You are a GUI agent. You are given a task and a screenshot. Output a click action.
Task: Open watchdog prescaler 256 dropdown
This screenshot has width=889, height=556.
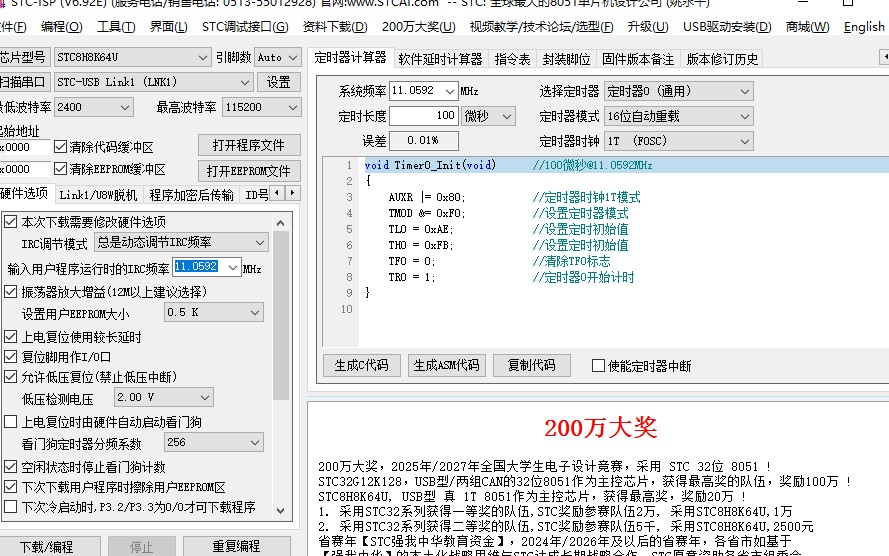[x=213, y=442]
